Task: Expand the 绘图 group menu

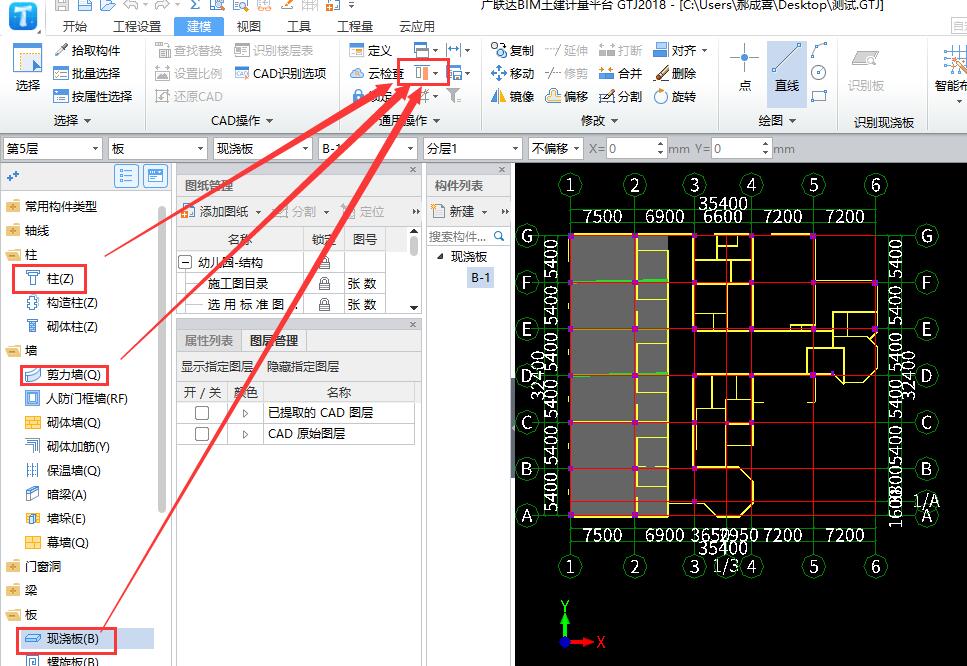Action: coord(776,121)
